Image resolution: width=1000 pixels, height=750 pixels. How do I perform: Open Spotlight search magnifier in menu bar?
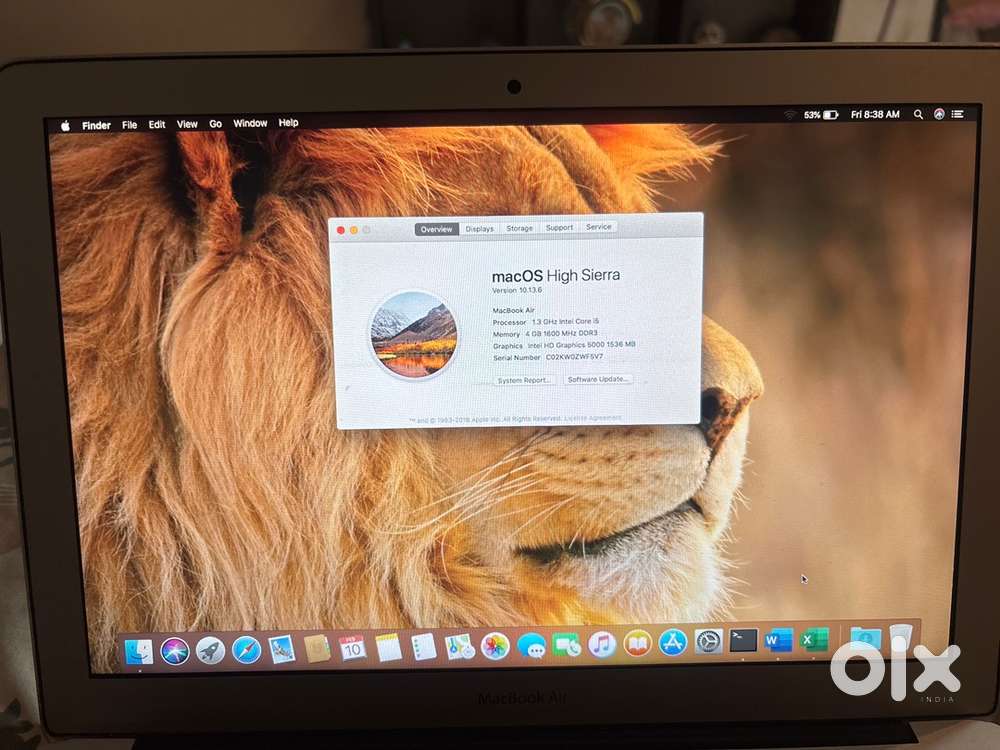(x=918, y=114)
